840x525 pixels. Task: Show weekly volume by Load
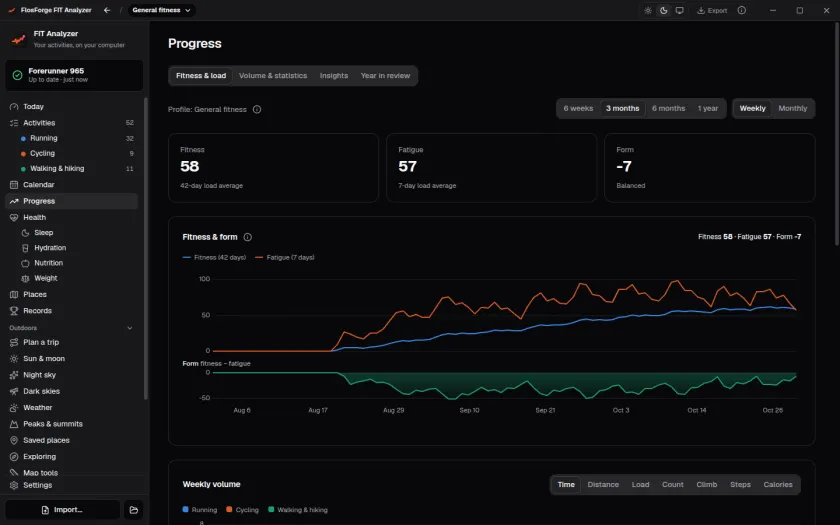coord(640,484)
